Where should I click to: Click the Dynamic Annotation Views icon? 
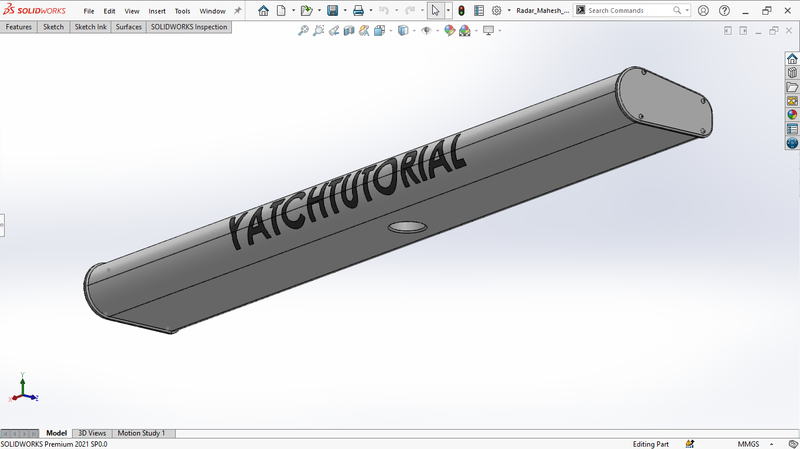pyautogui.click(x=364, y=31)
